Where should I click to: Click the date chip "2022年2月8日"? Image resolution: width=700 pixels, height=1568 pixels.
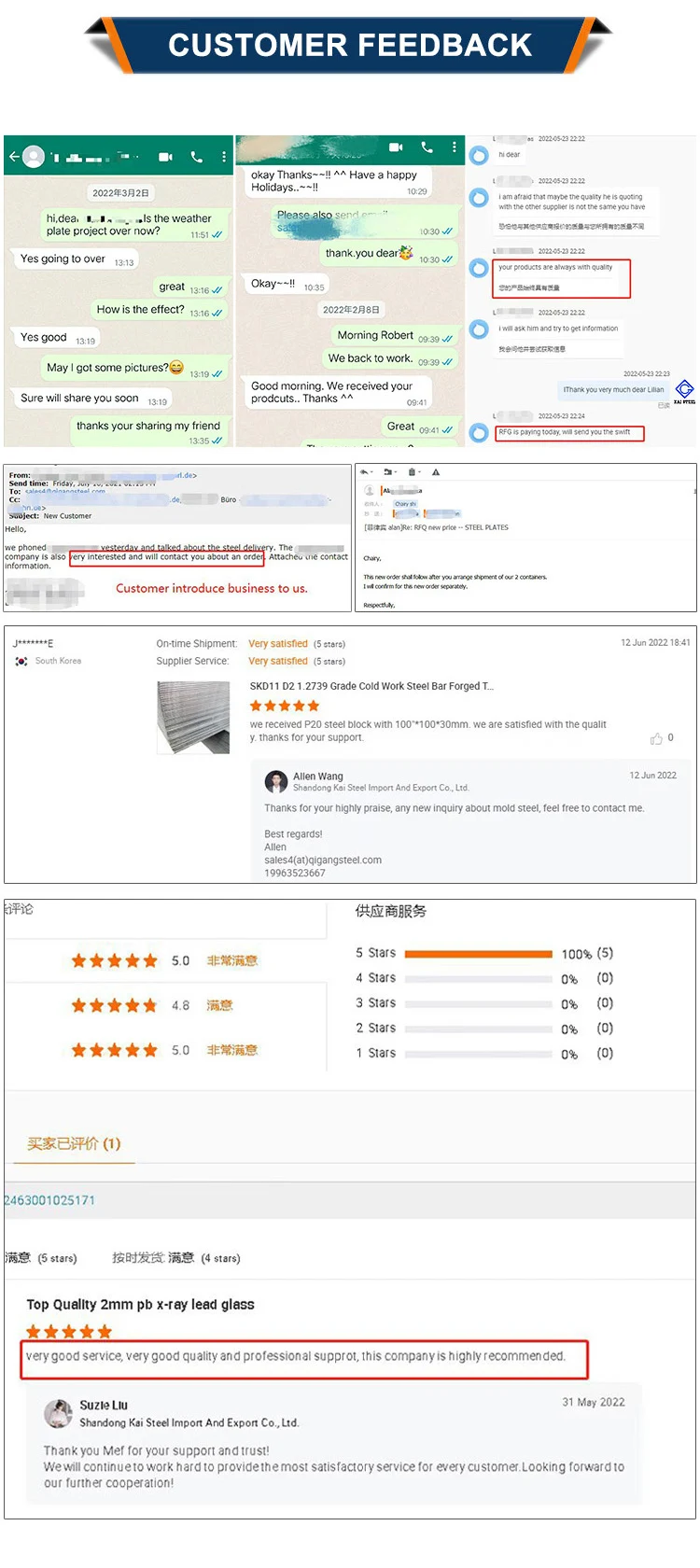pyautogui.click(x=351, y=309)
